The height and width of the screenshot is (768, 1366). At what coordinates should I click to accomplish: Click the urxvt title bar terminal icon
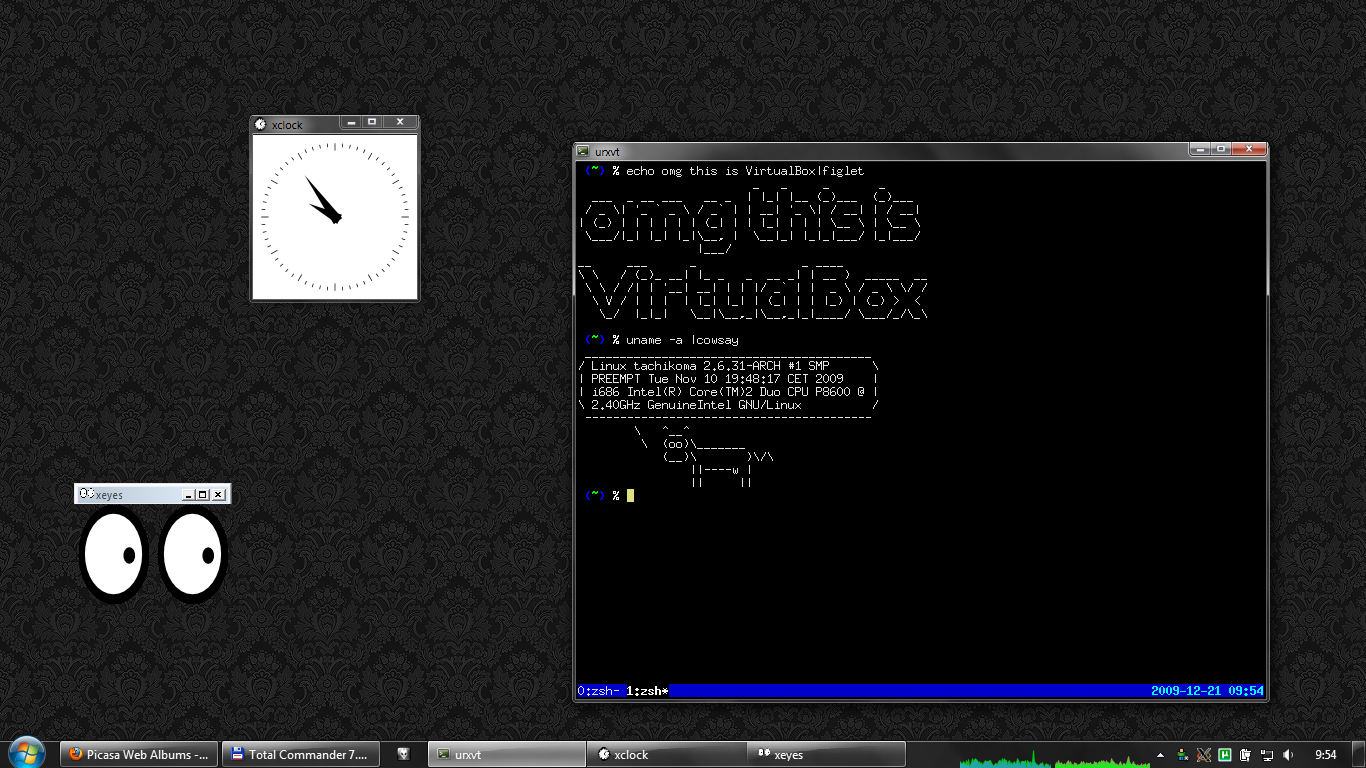coord(582,151)
